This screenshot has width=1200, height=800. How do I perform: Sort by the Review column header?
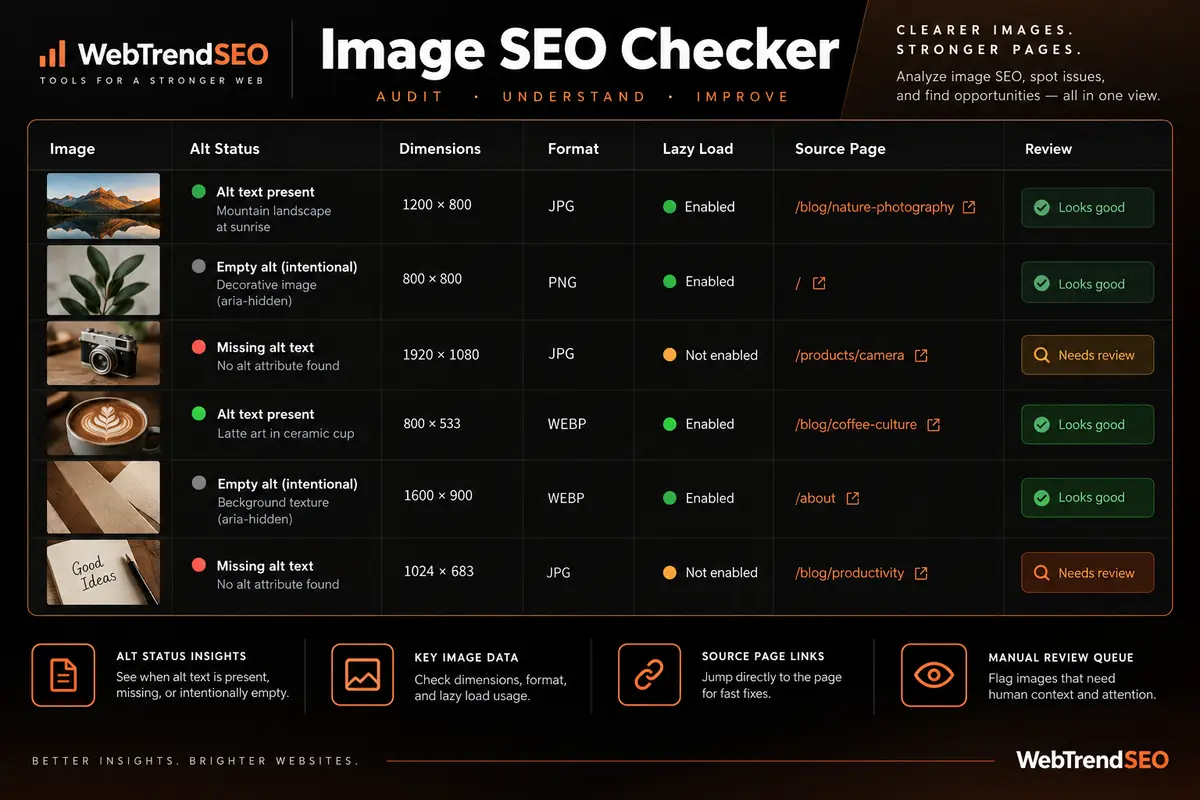[x=1048, y=149]
